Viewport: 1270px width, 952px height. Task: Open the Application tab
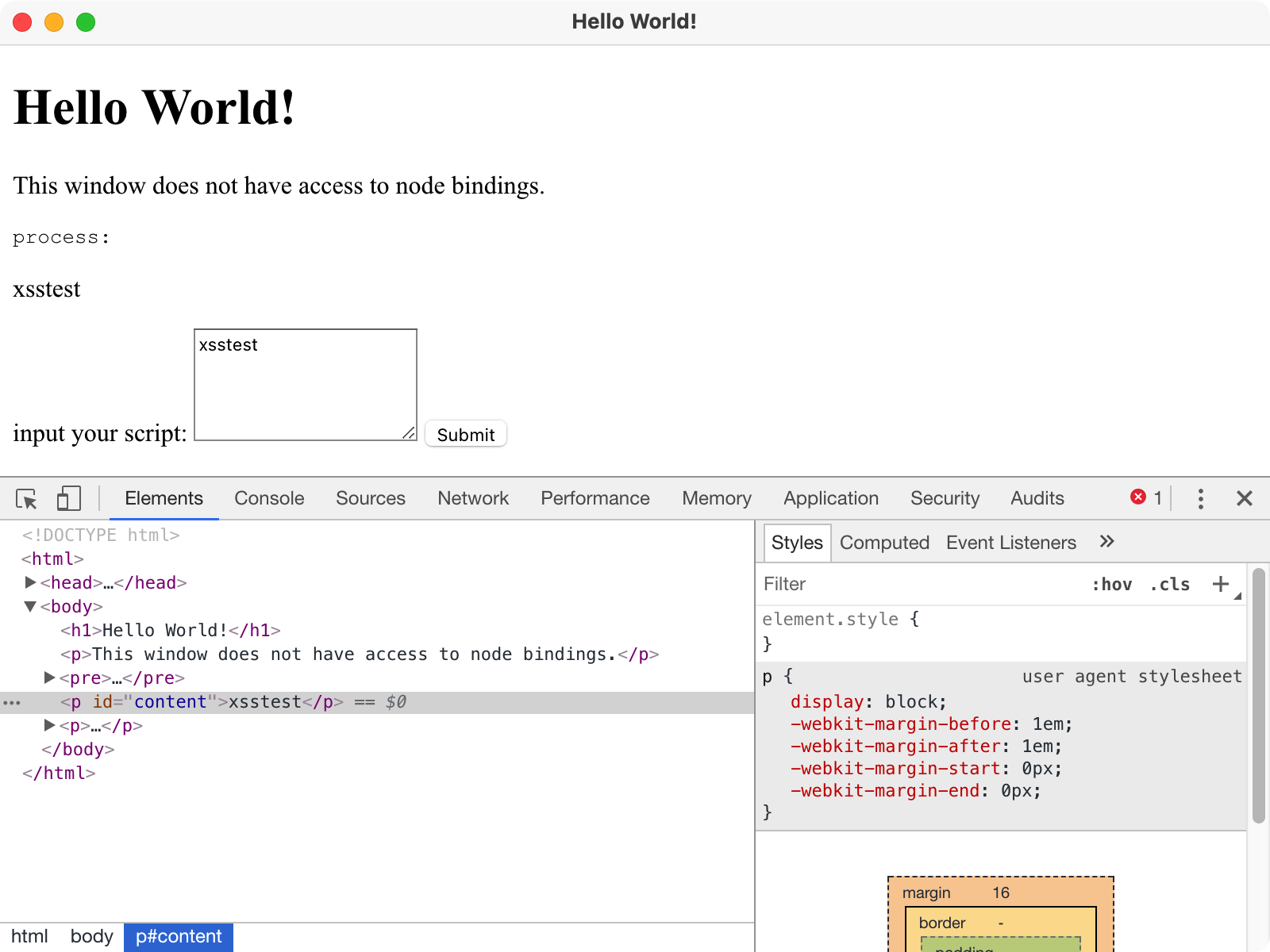tap(831, 498)
